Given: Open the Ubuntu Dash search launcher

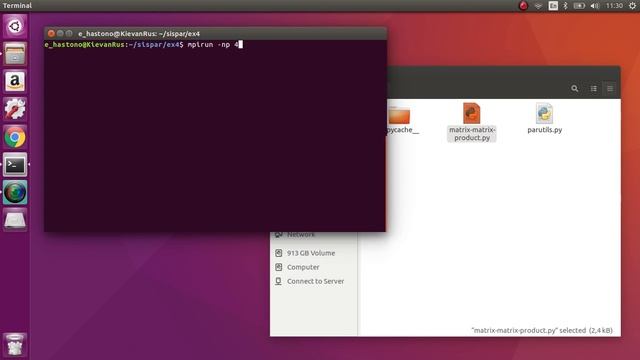Looking at the screenshot, I should click(x=15, y=26).
